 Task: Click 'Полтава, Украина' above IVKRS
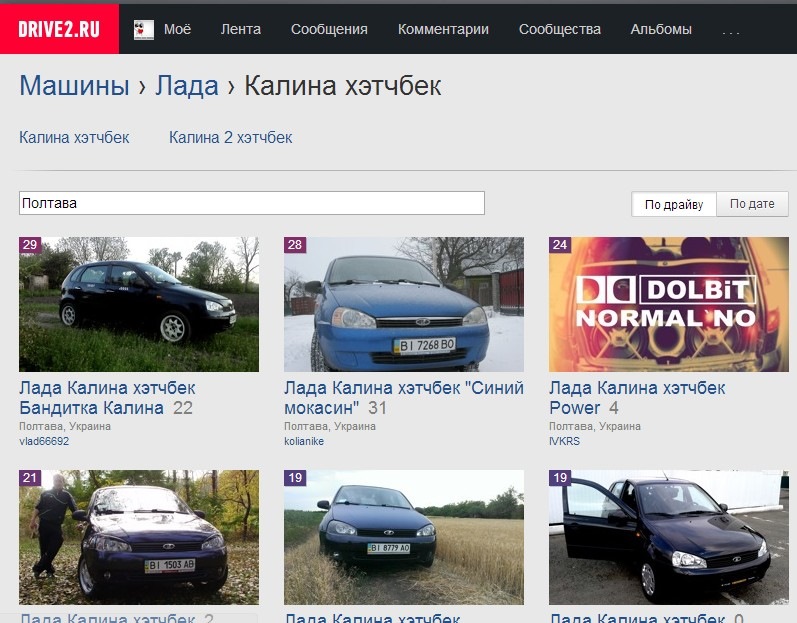click(x=595, y=426)
